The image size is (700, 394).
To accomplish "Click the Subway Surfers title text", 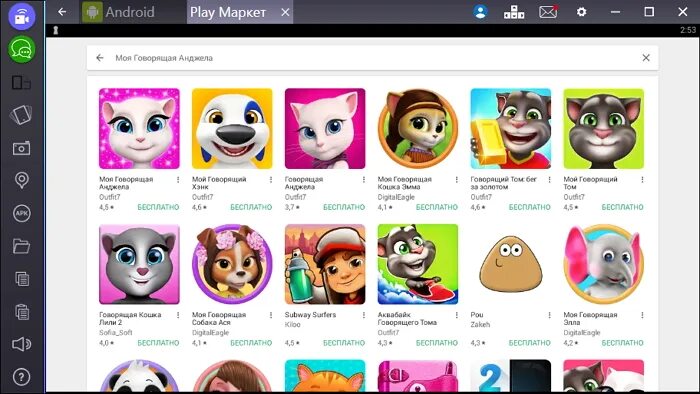I will (x=310, y=315).
